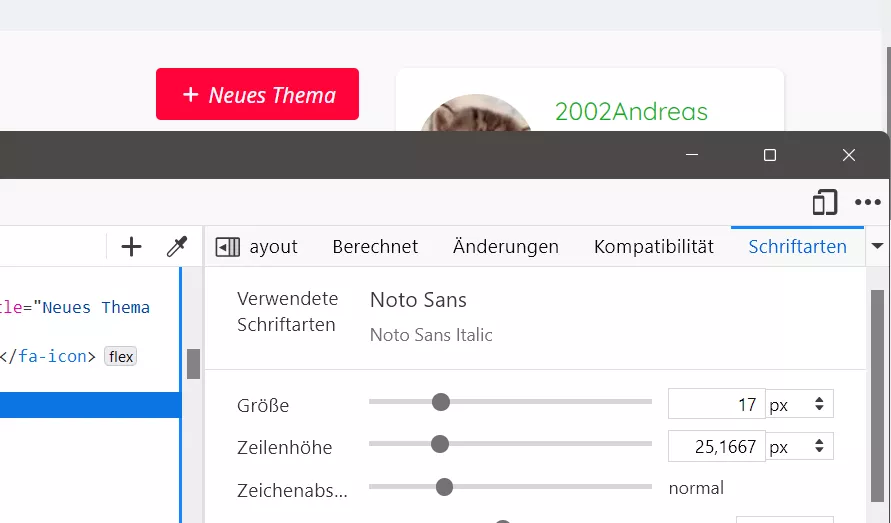The width and height of the screenshot is (891, 523).
Task: Open the devtools three-dots options menu
Action: [868, 202]
